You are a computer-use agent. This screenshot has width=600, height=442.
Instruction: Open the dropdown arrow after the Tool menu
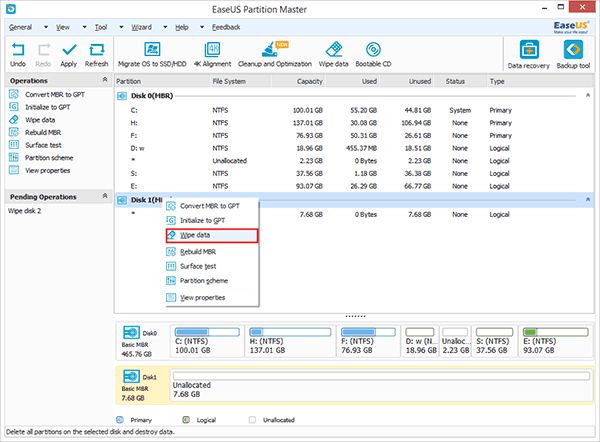(121, 27)
